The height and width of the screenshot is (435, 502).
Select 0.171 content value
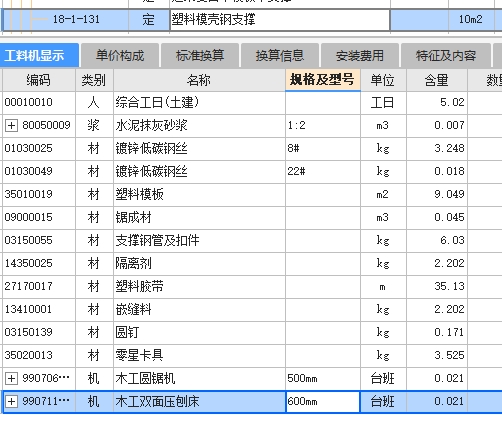(437, 332)
